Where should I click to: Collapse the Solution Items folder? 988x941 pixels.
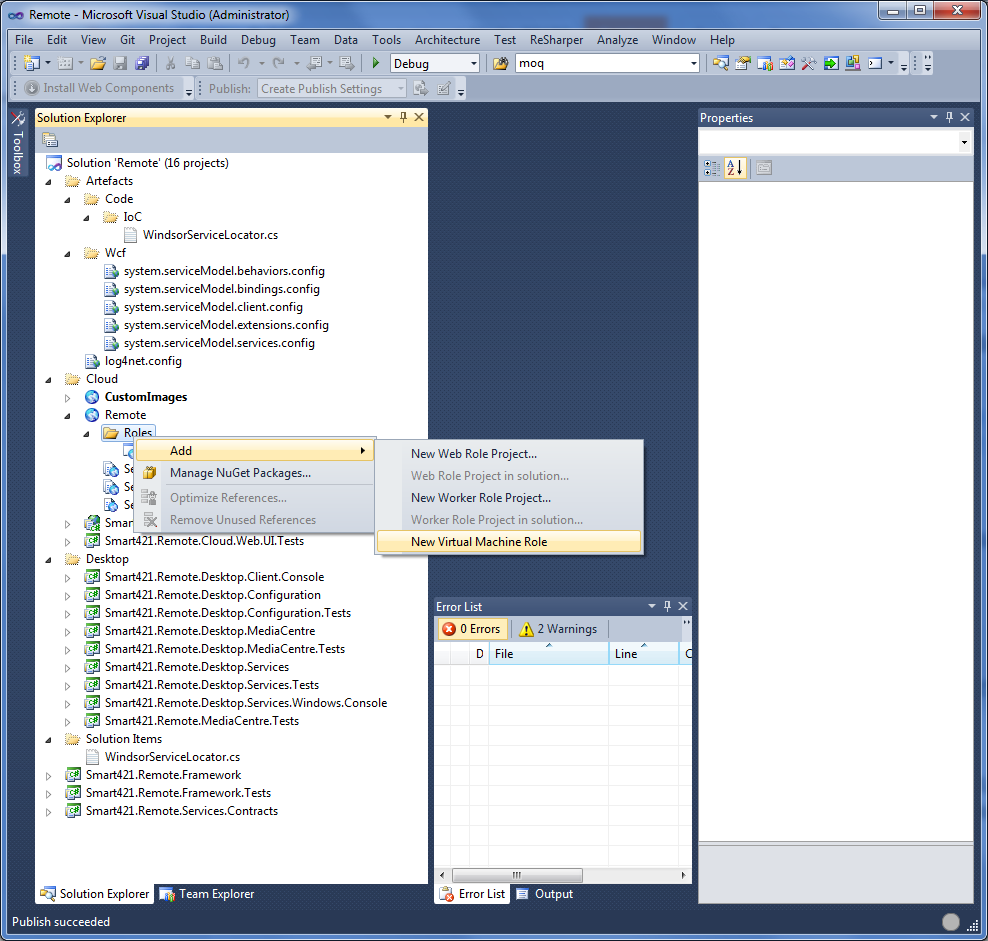point(49,740)
